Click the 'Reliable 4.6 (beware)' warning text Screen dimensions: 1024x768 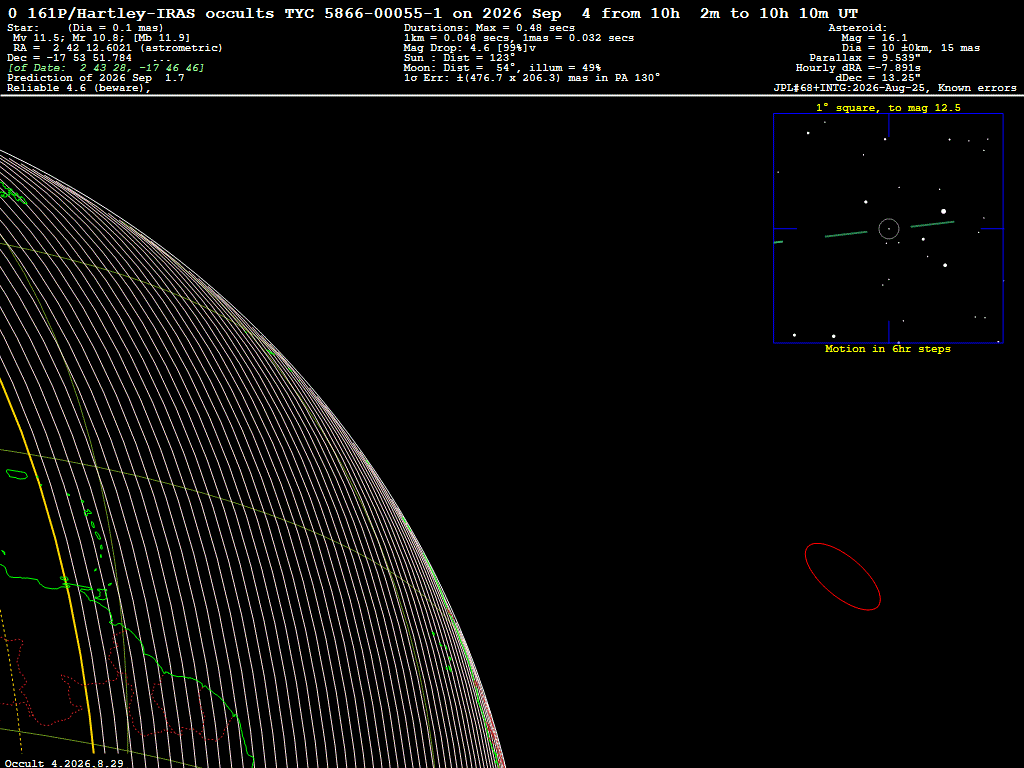click(78, 88)
